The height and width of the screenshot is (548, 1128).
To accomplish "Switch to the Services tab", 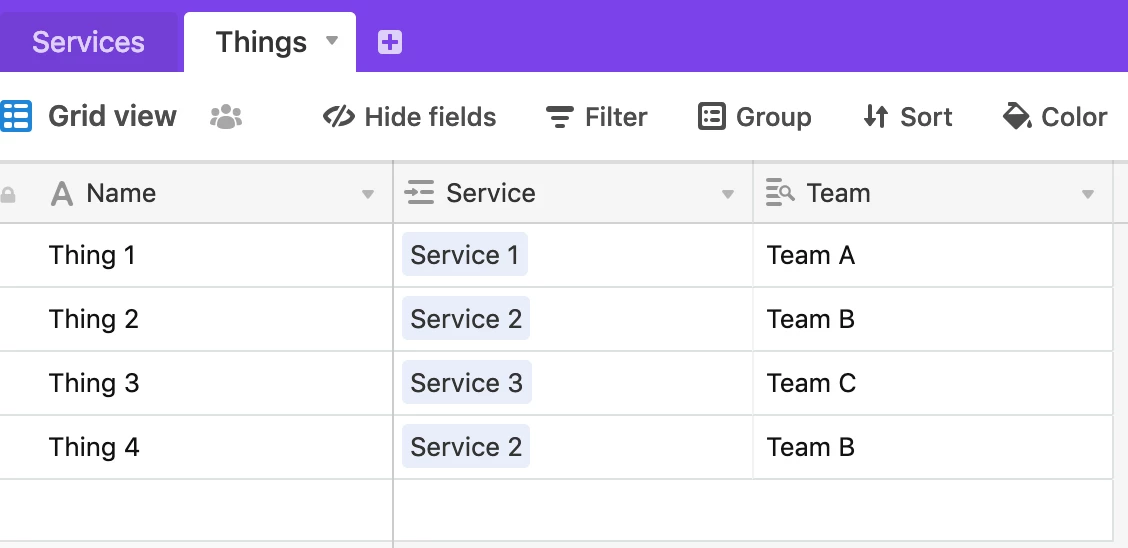I will 88,42.
